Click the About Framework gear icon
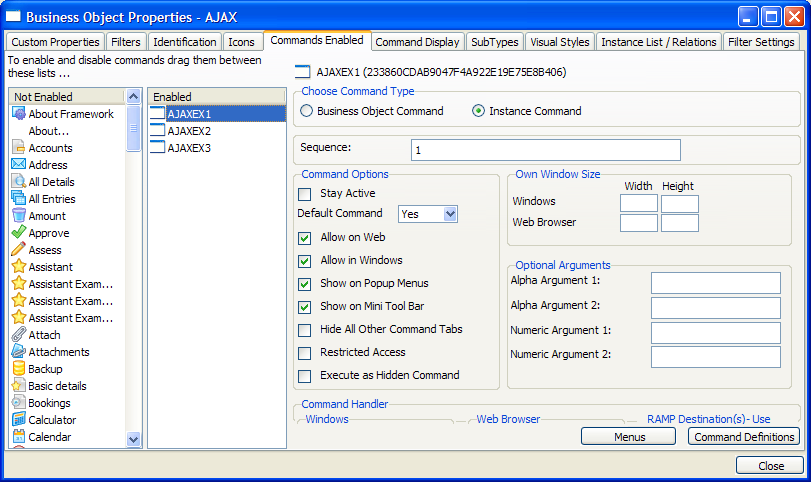811x482 pixels. tap(19, 114)
